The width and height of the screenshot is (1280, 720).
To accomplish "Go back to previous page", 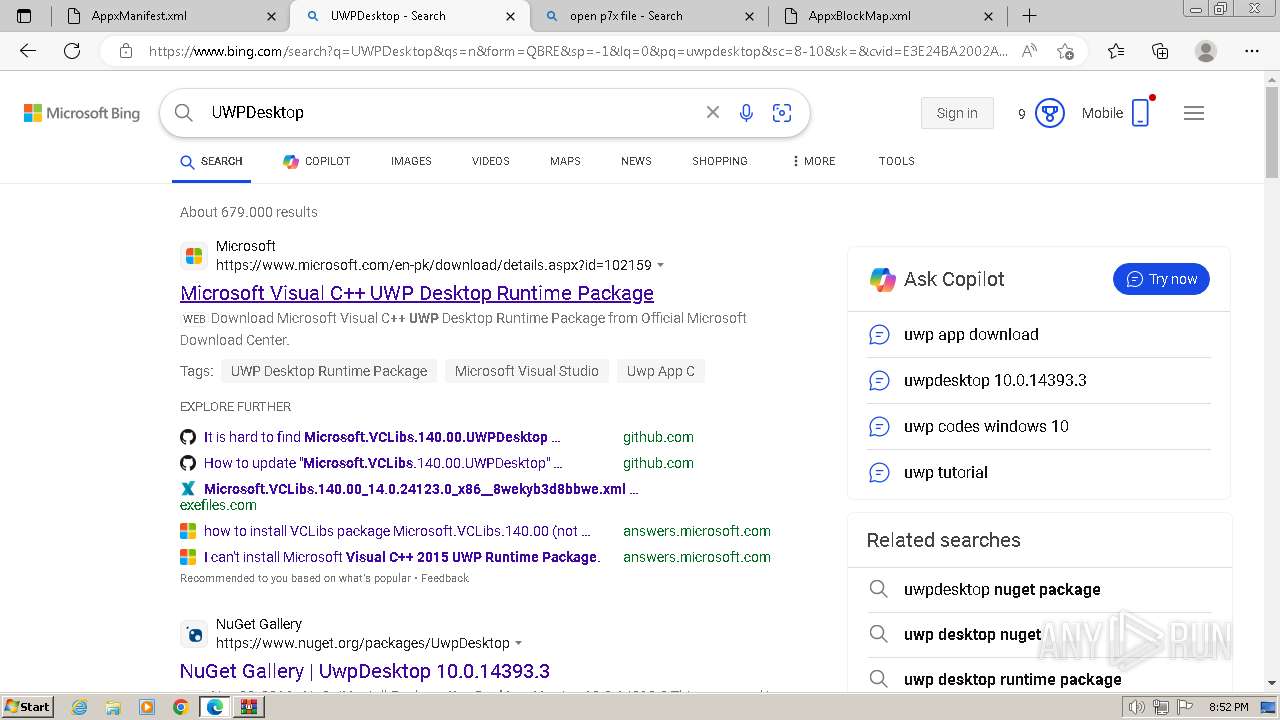I will click(x=28, y=51).
